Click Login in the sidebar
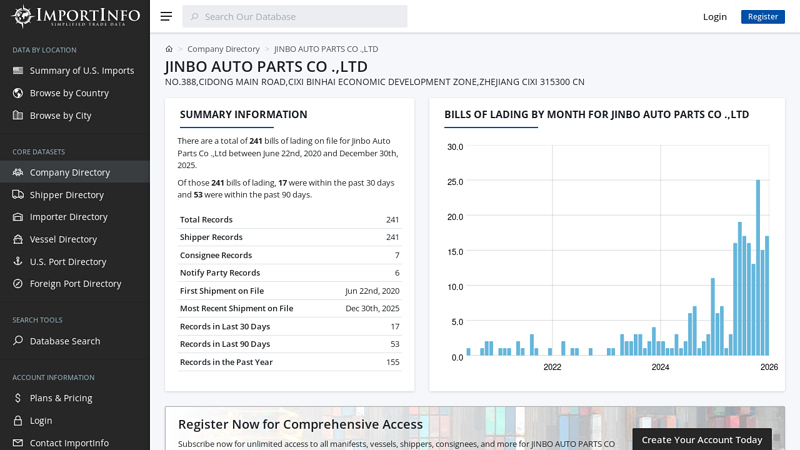This screenshot has width=800, height=450. 40,421
